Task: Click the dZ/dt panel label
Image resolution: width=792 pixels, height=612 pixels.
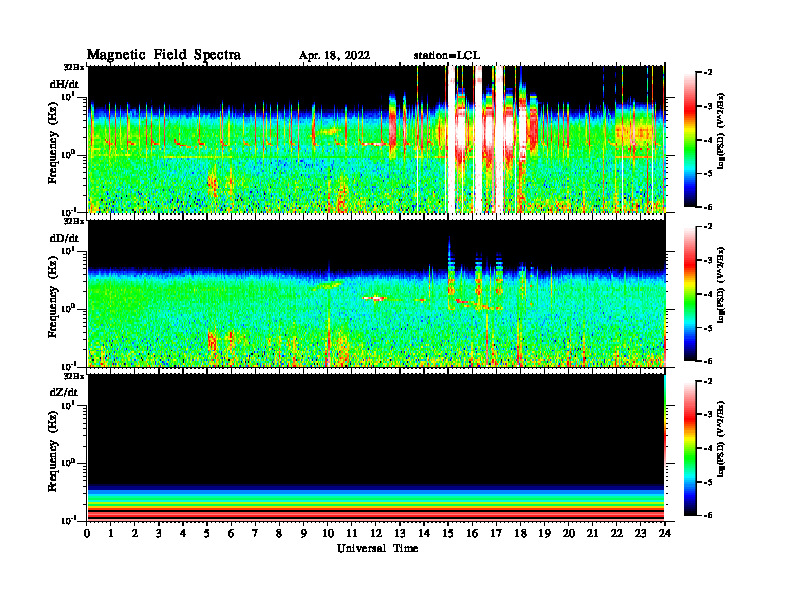Action: click(64, 392)
